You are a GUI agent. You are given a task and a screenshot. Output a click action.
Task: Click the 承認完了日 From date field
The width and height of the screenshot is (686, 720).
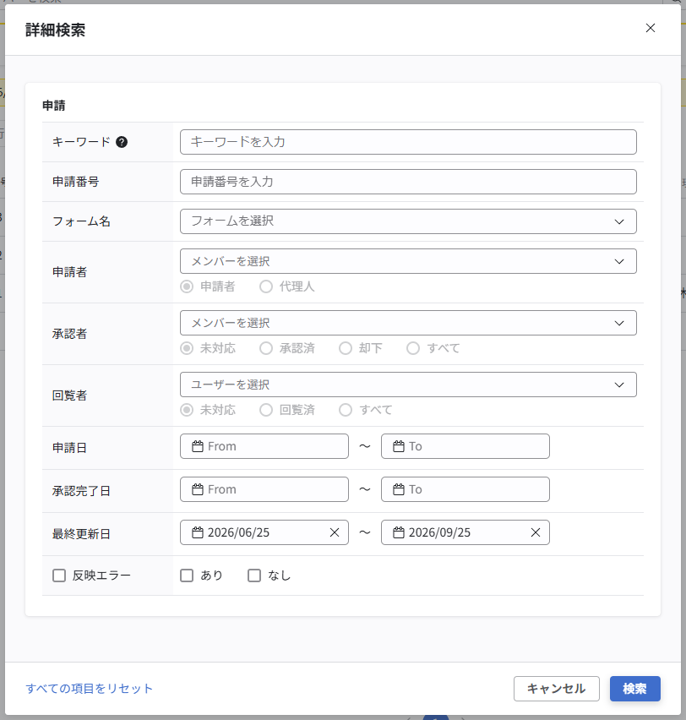pyautogui.click(x=264, y=489)
